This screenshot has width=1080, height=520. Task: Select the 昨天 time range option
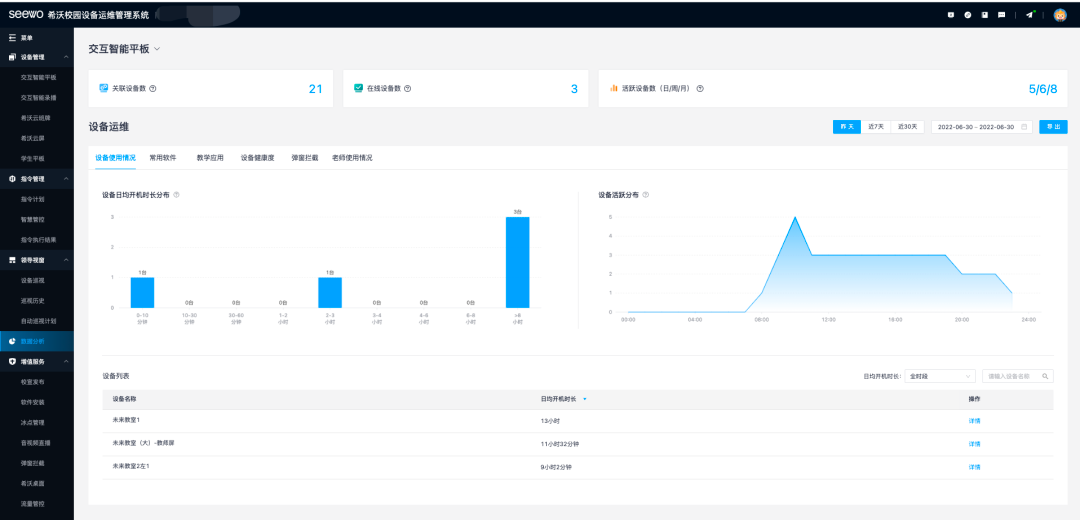(x=847, y=127)
